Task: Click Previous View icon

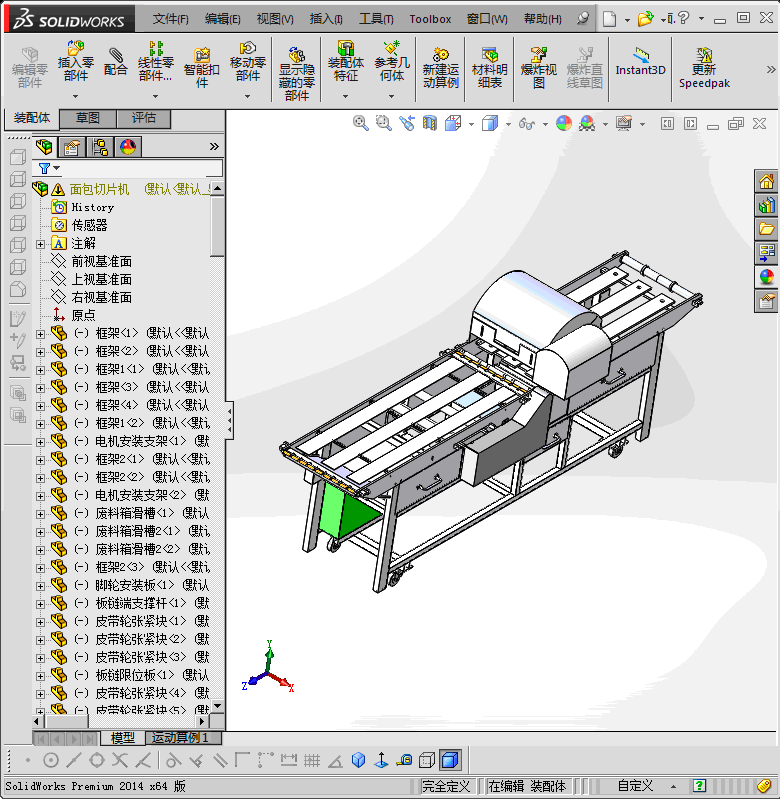Action: pyautogui.click(x=407, y=123)
